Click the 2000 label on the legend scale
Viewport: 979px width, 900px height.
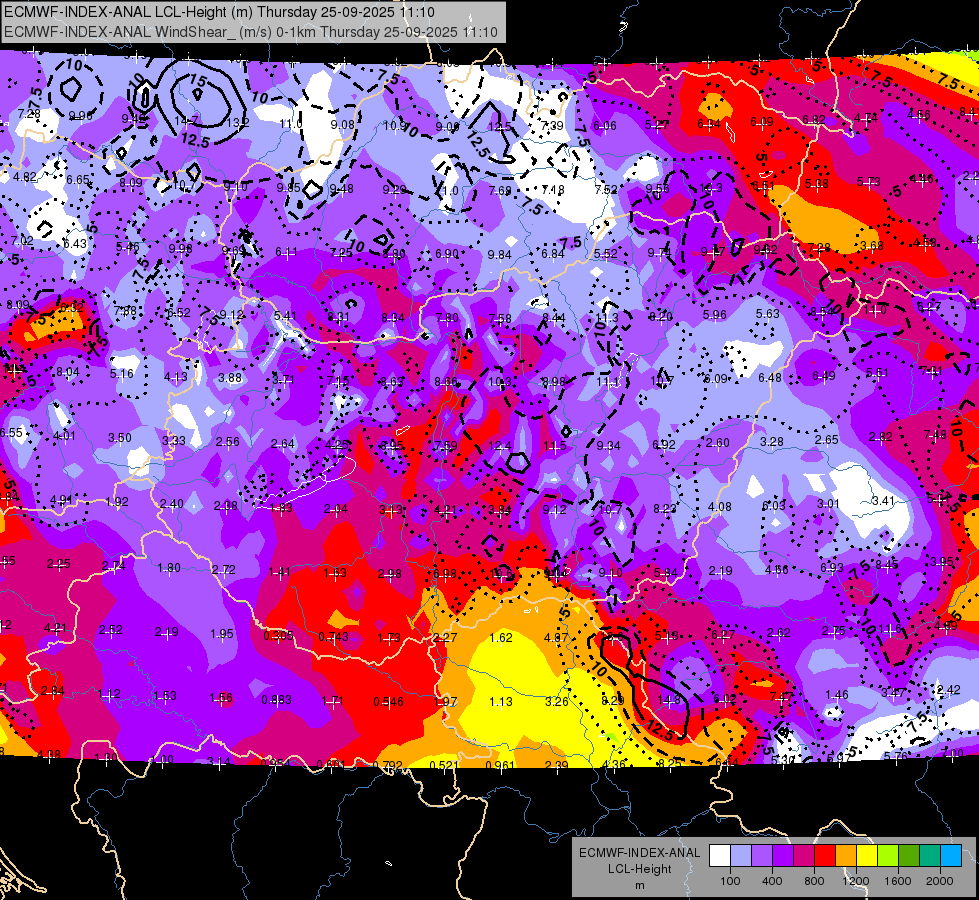[x=940, y=881]
